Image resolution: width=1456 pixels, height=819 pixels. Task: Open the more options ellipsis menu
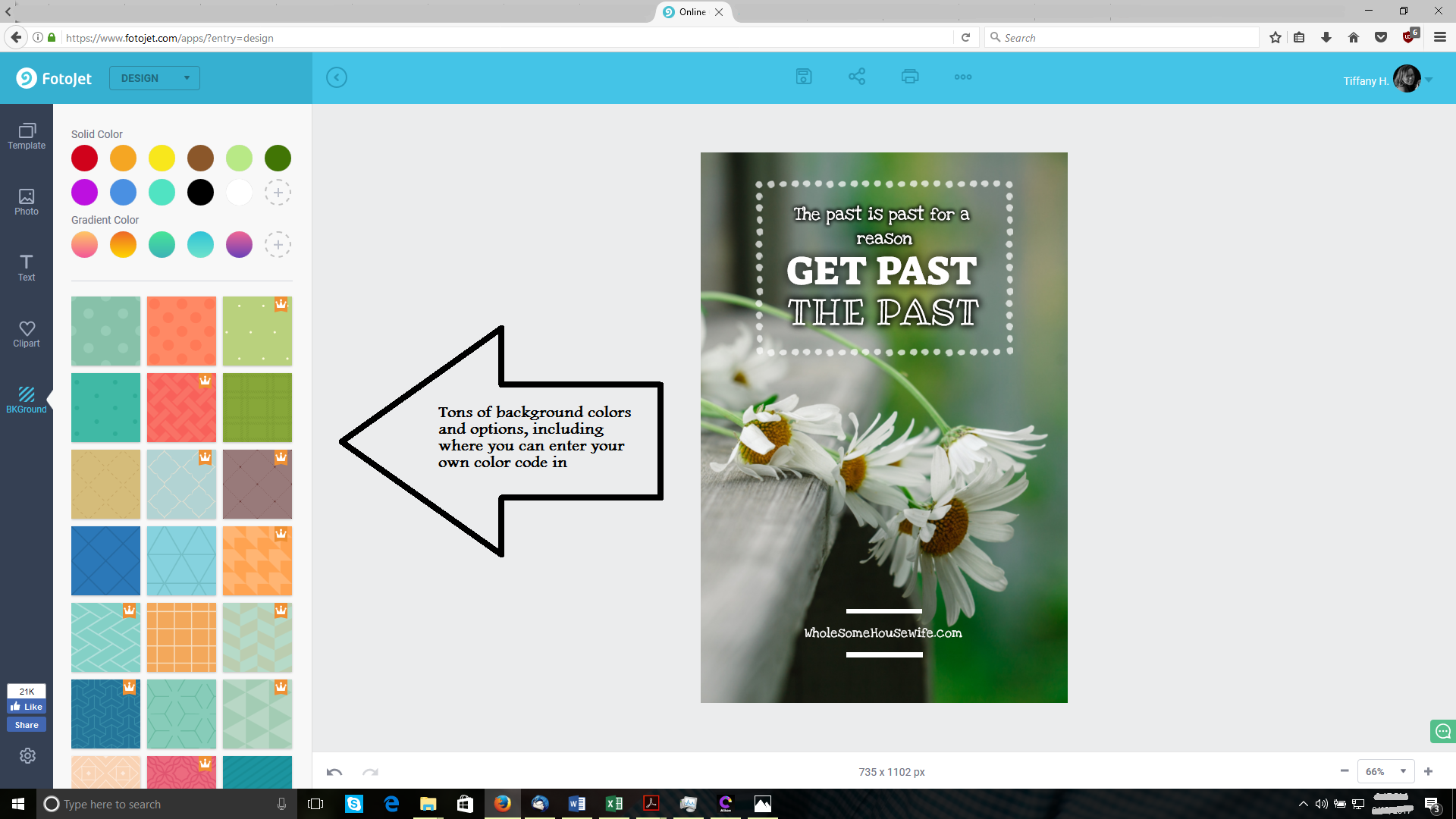tap(963, 77)
